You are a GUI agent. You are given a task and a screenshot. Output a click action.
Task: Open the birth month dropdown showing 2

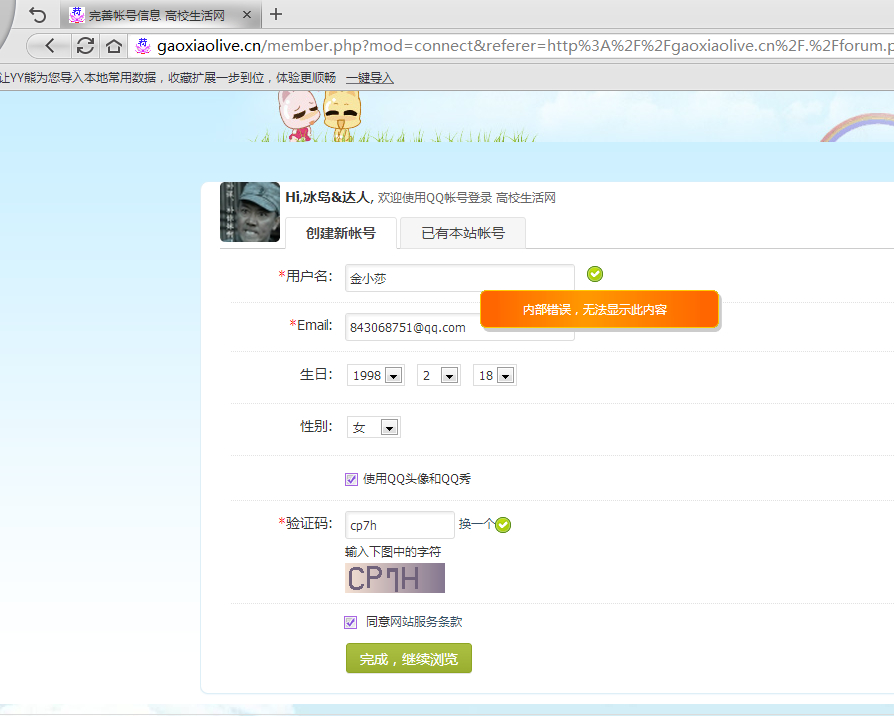click(438, 375)
